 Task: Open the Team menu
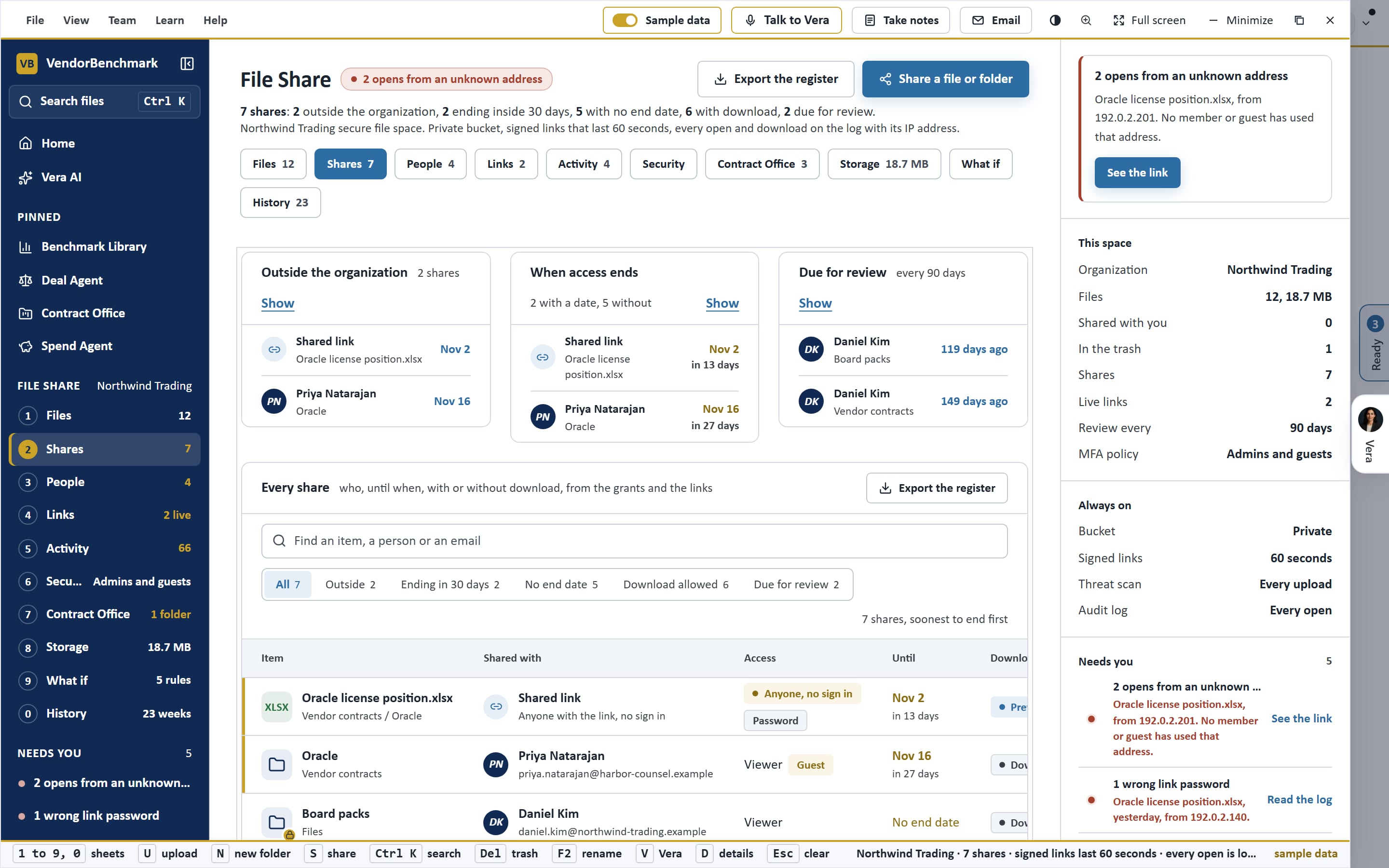pos(122,20)
